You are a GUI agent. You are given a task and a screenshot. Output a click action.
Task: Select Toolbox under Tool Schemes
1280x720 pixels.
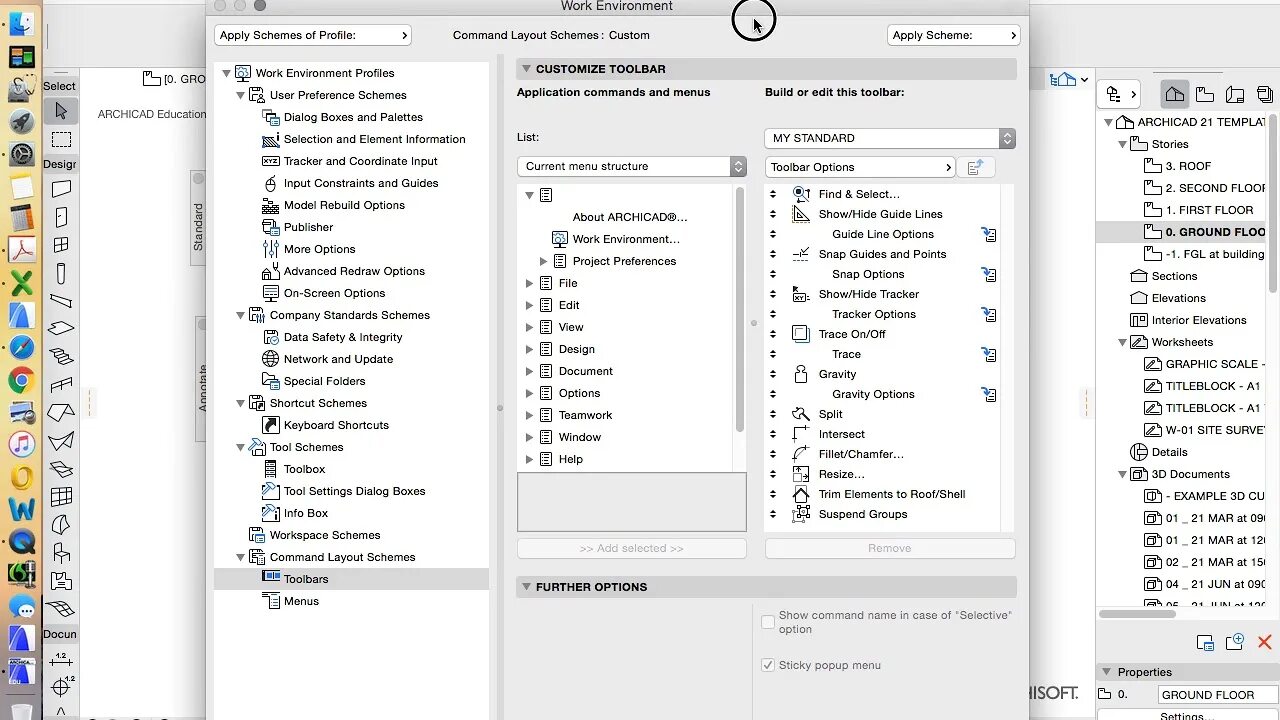(x=304, y=469)
